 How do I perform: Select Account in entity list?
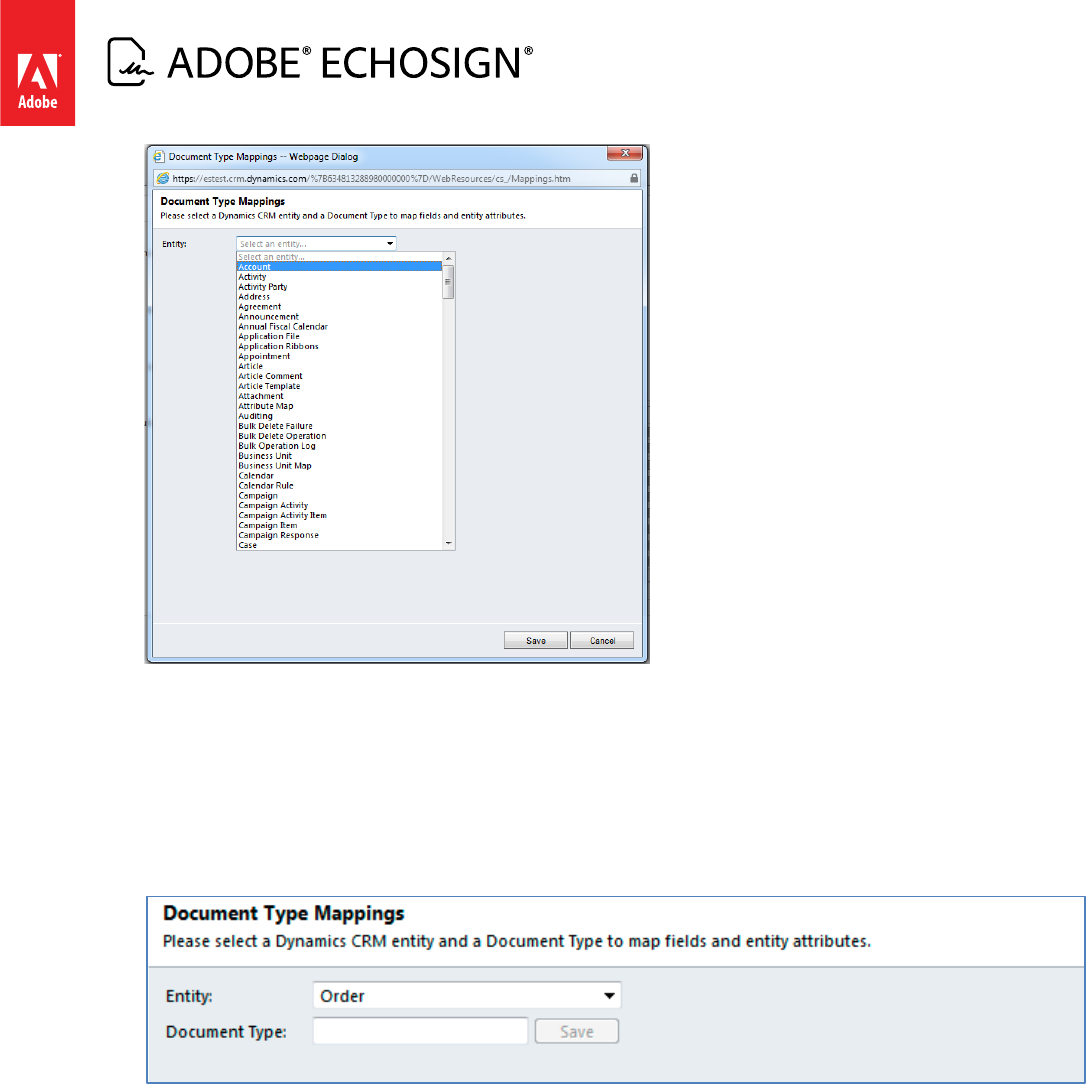point(339,267)
